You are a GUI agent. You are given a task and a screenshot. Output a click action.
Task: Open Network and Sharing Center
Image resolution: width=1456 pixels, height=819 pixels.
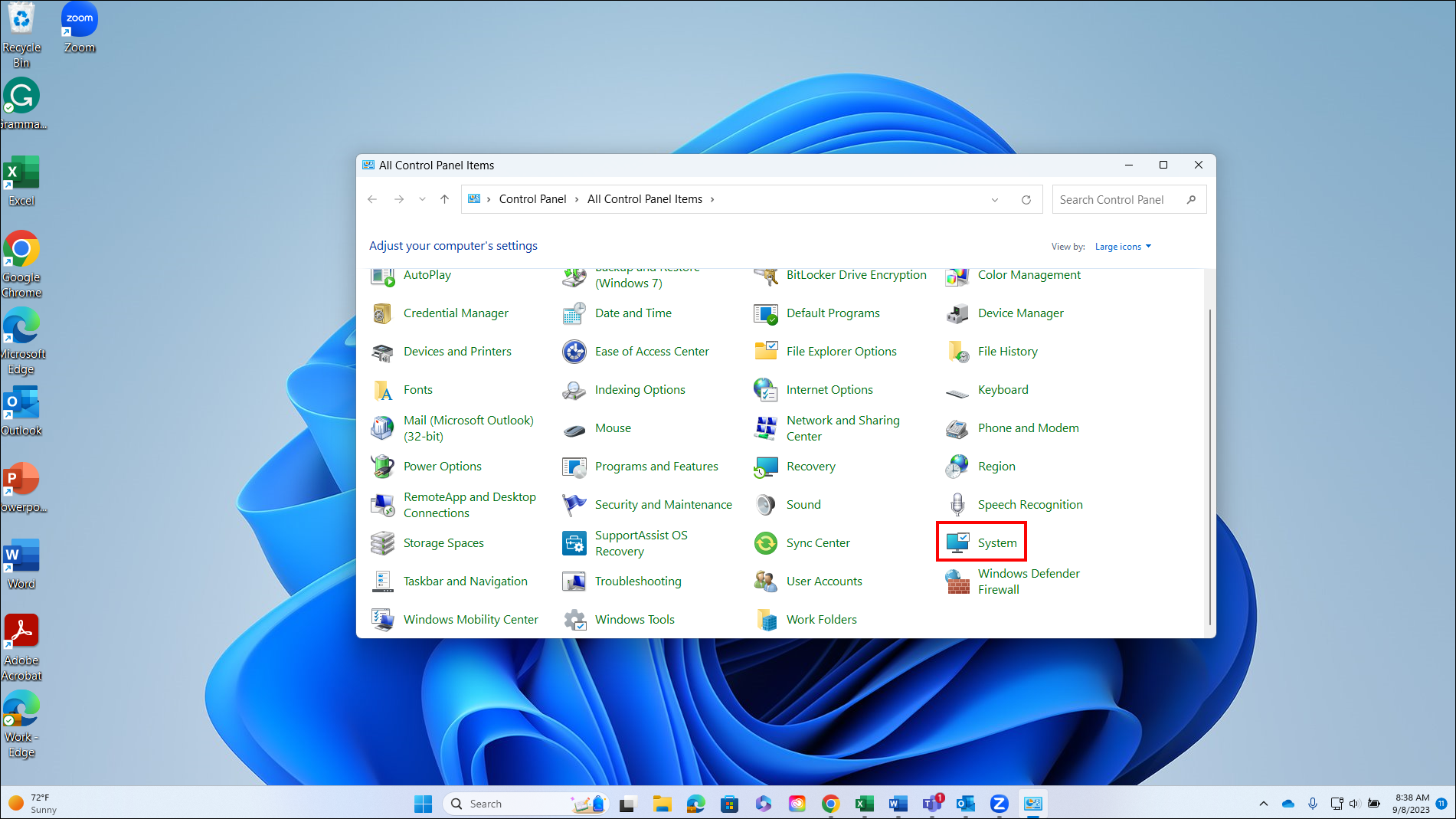pos(843,428)
